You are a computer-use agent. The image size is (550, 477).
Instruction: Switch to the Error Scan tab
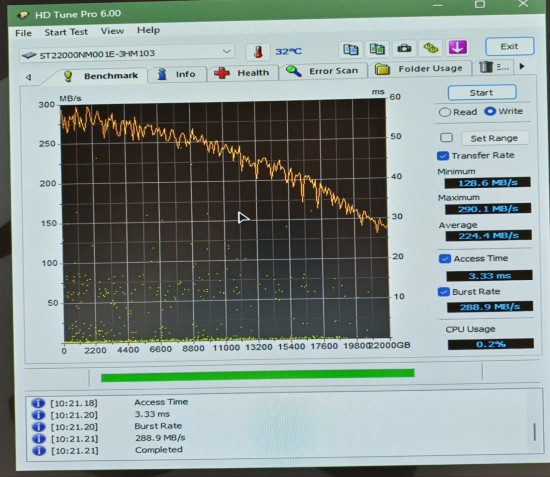click(323, 71)
